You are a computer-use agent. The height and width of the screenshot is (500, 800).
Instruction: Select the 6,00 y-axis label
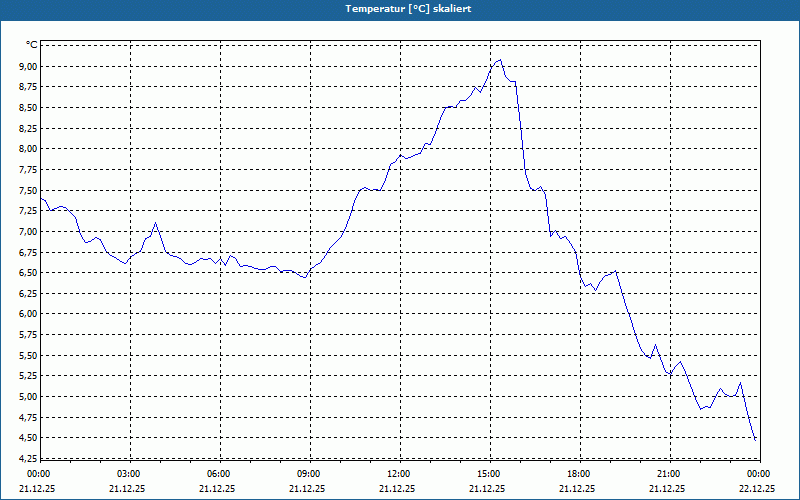29,314
